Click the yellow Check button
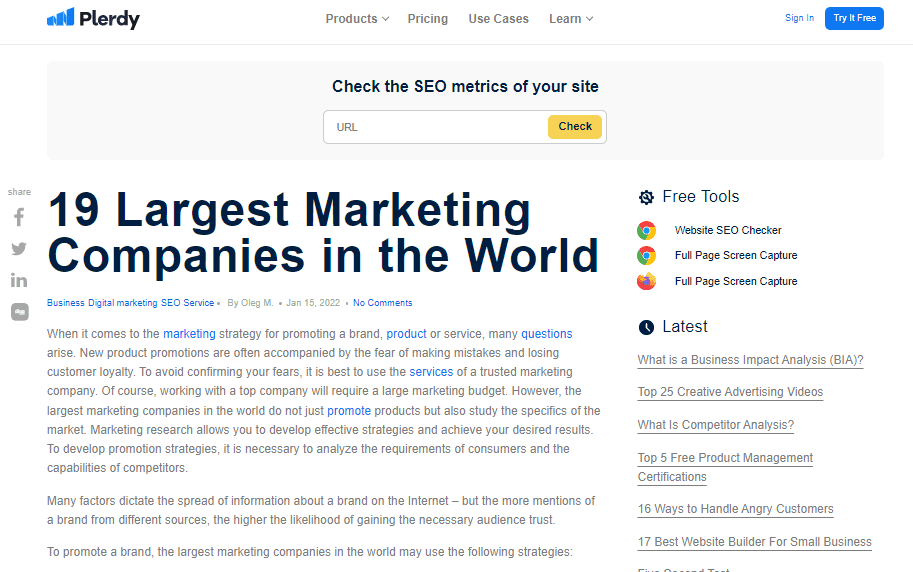Viewport: 913px width, 572px height. [x=575, y=126]
